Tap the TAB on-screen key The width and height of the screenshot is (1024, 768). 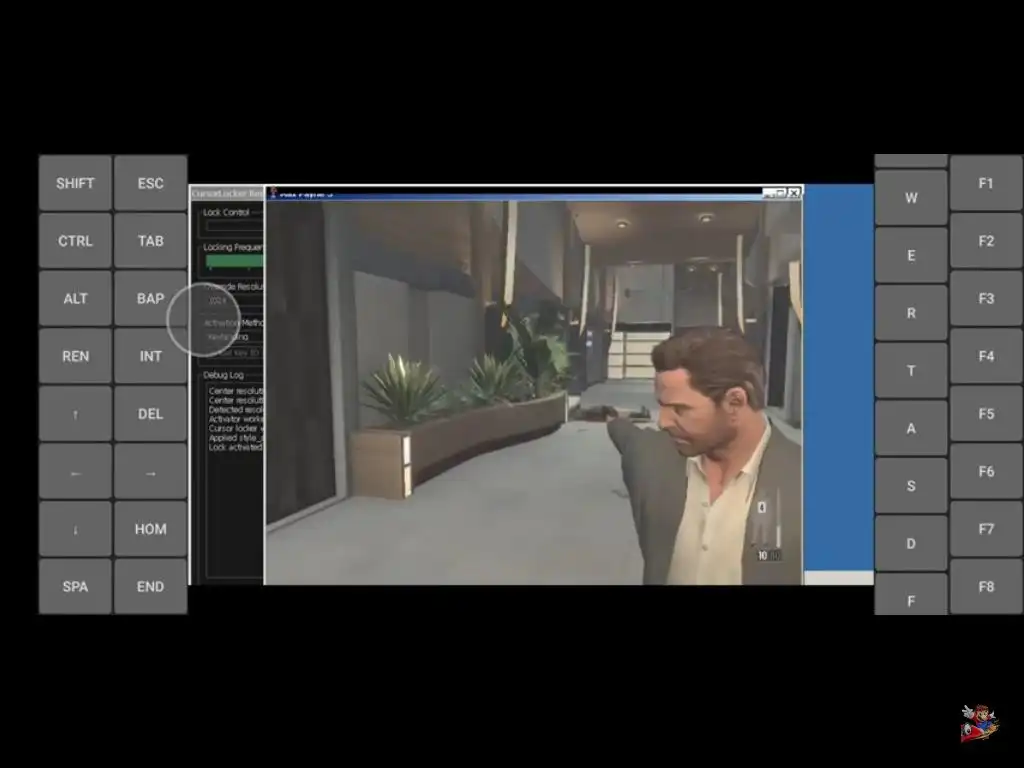(150, 241)
